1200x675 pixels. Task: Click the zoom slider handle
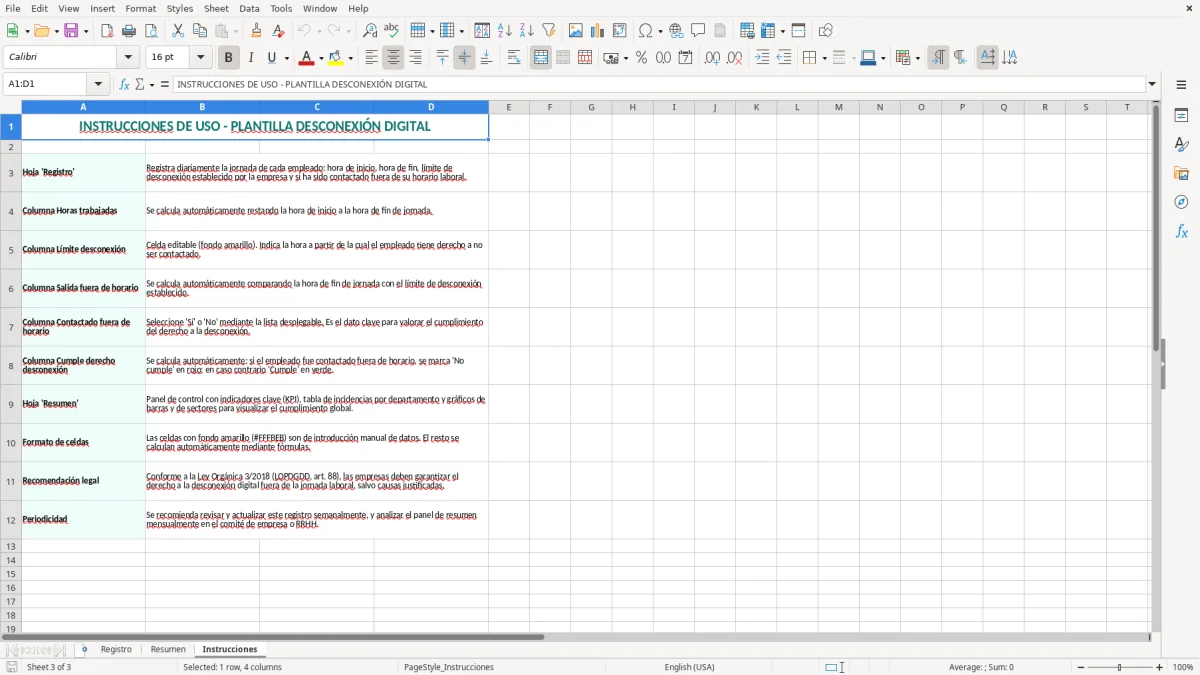pos(1120,667)
